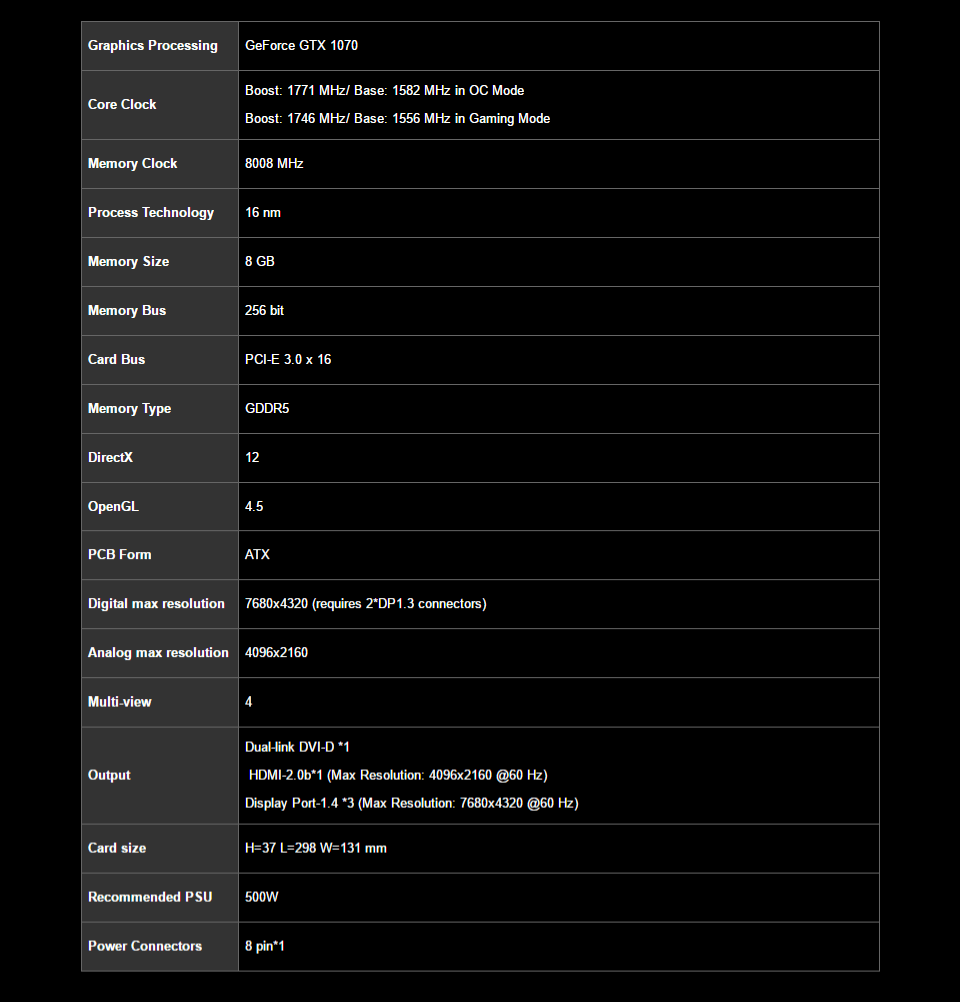Click the OC Mode boost clock line

coord(384,91)
